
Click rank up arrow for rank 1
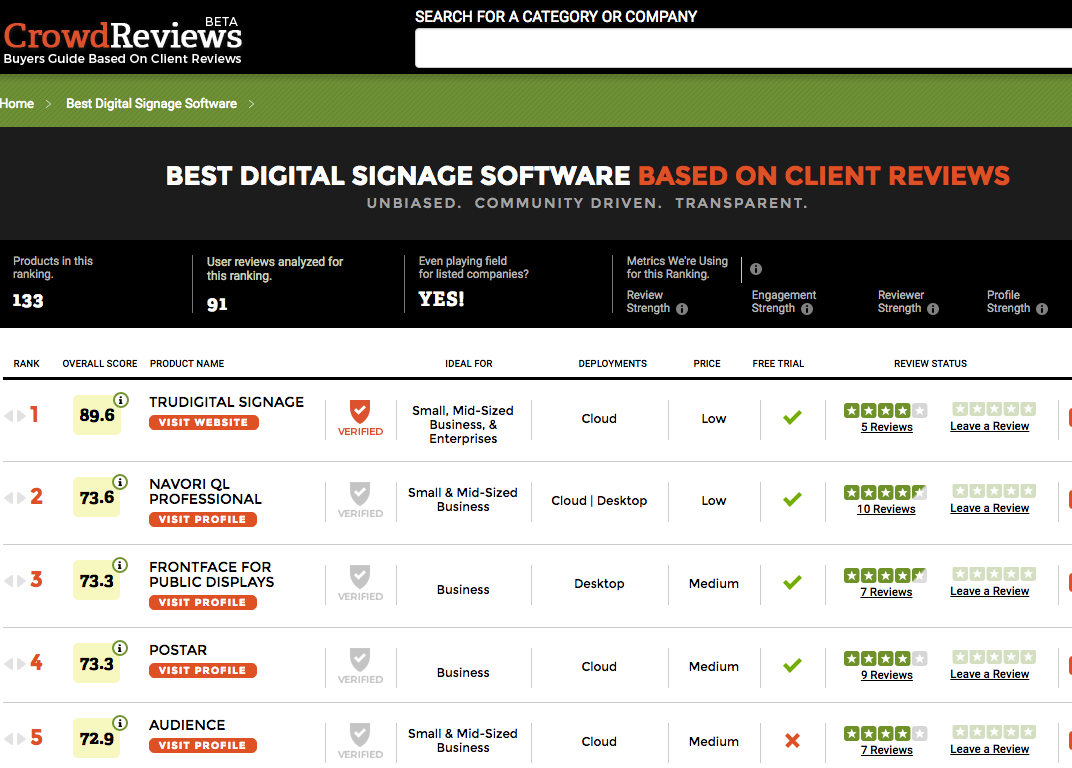(x=9, y=416)
